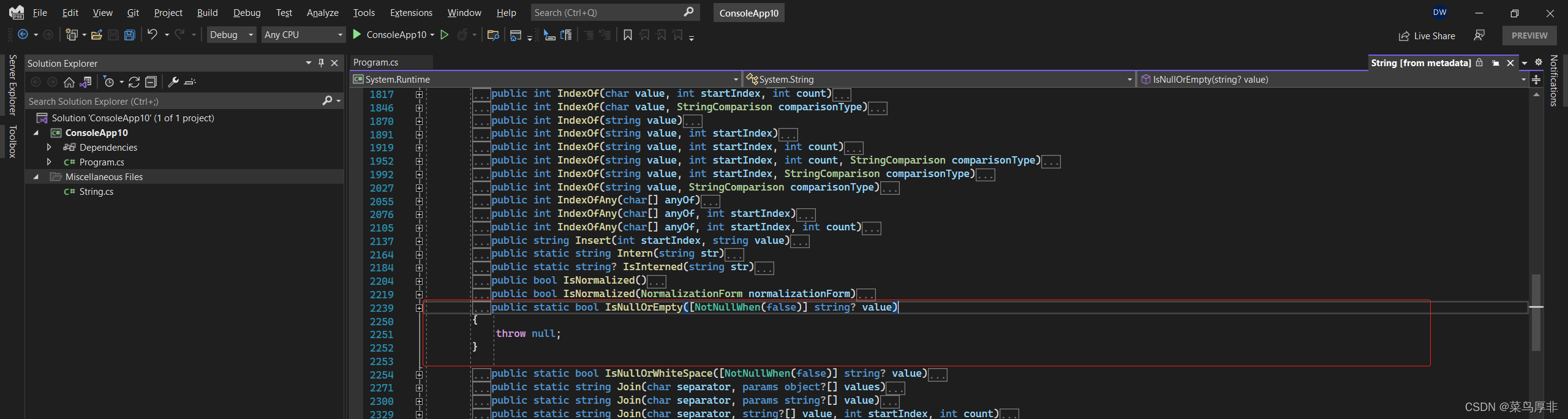
Task: Toggle bookmark on current line
Action: click(x=627, y=35)
